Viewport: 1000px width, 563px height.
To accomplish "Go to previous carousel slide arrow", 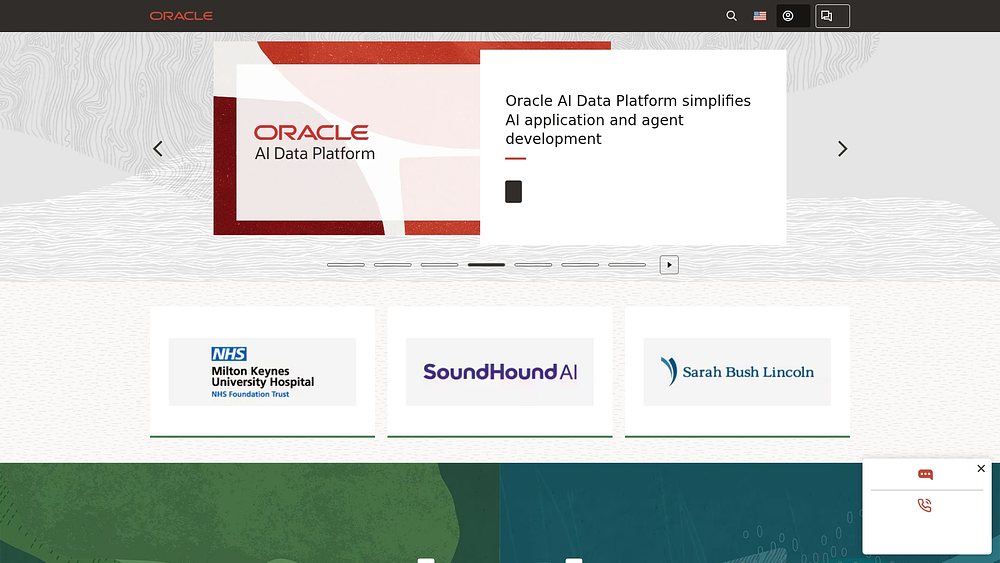I will pyautogui.click(x=158, y=149).
